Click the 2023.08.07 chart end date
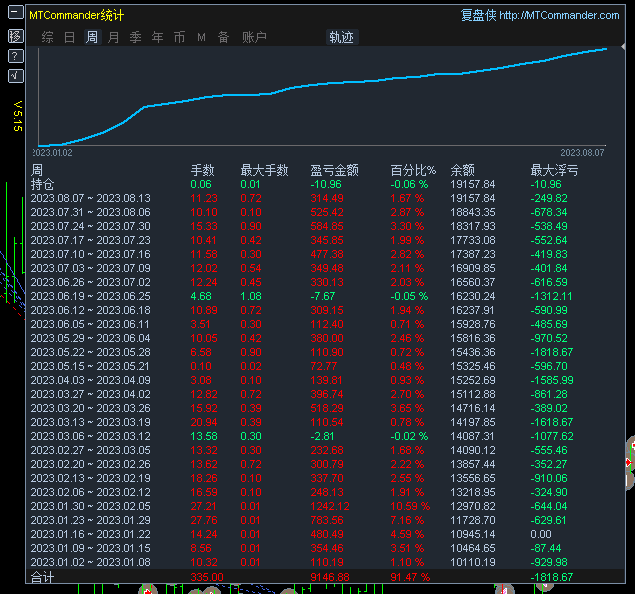Viewport: 635px width, 594px height. [x=582, y=153]
